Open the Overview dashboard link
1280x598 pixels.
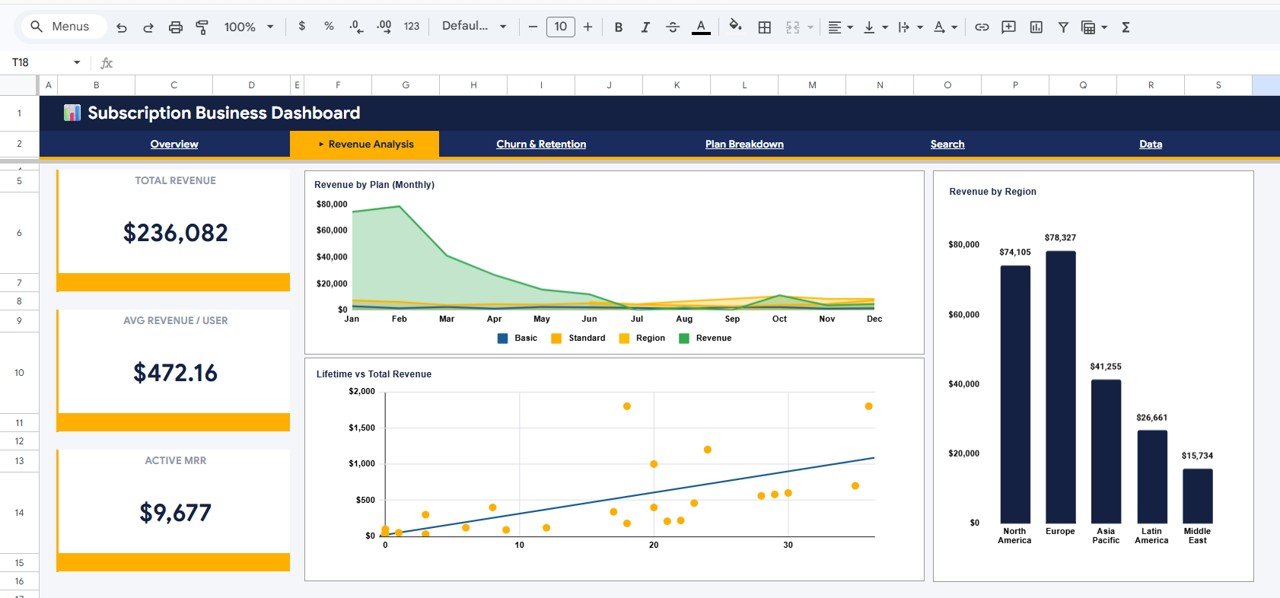174,144
